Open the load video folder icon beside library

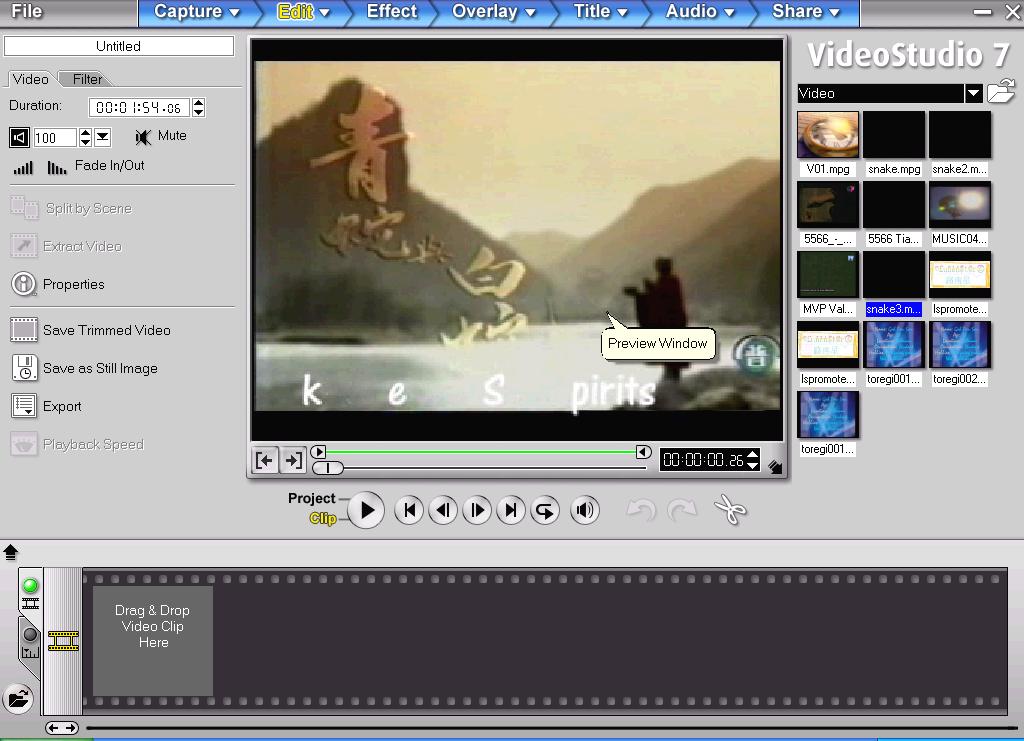click(1001, 93)
